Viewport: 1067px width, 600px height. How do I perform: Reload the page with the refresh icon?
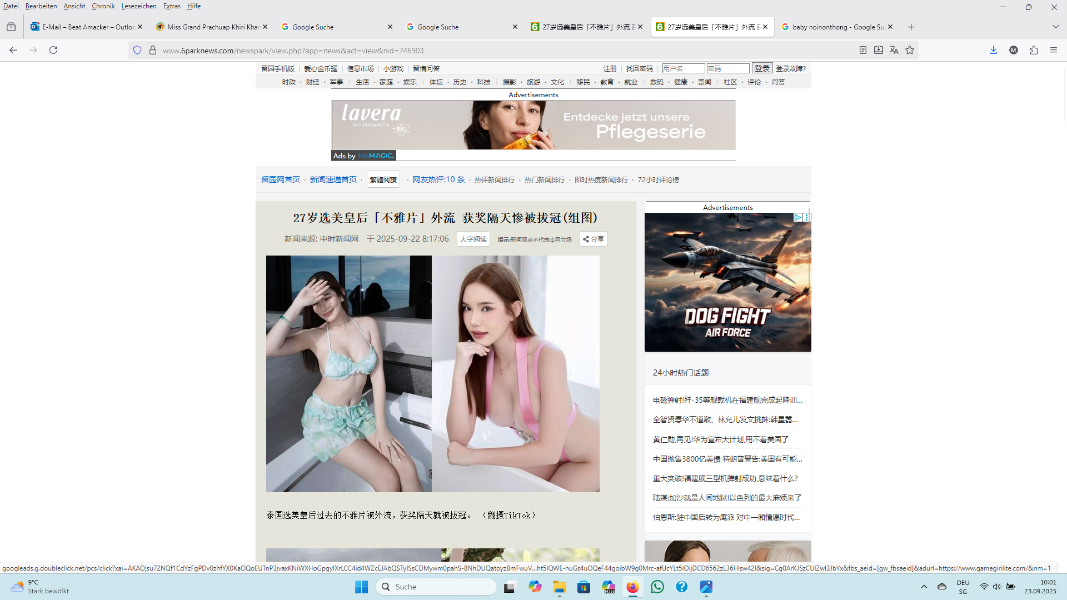pos(53,50)
